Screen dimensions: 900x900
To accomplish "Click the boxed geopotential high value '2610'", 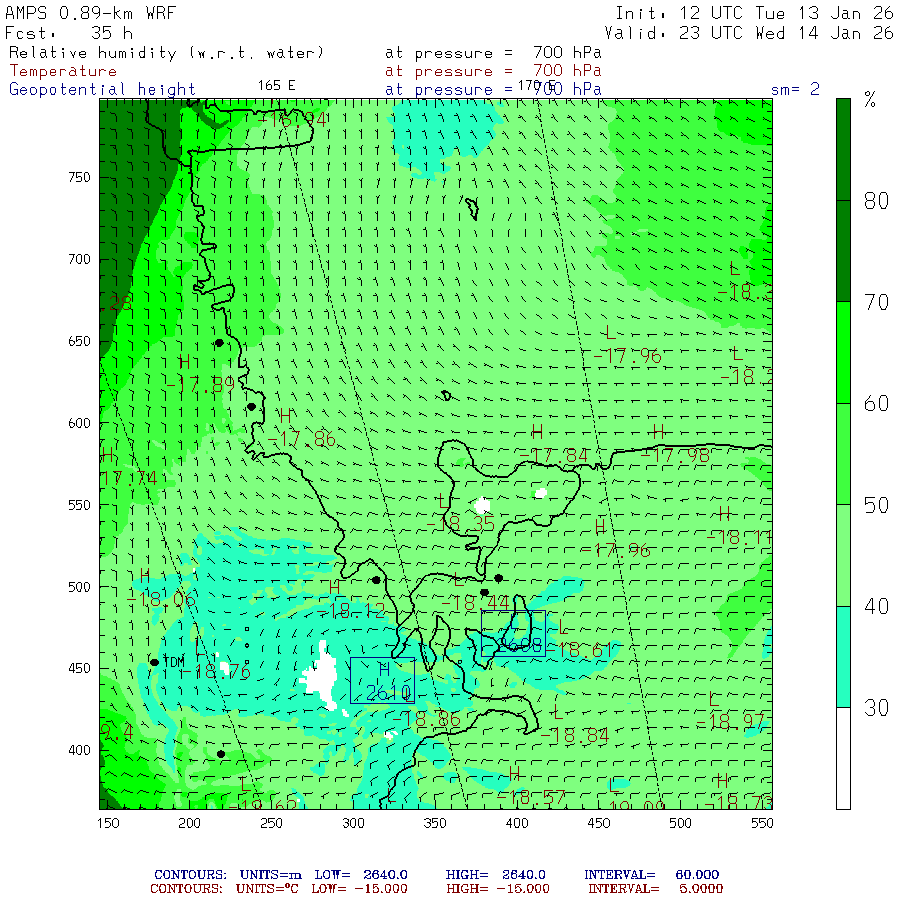I will [x=389, y=693].
